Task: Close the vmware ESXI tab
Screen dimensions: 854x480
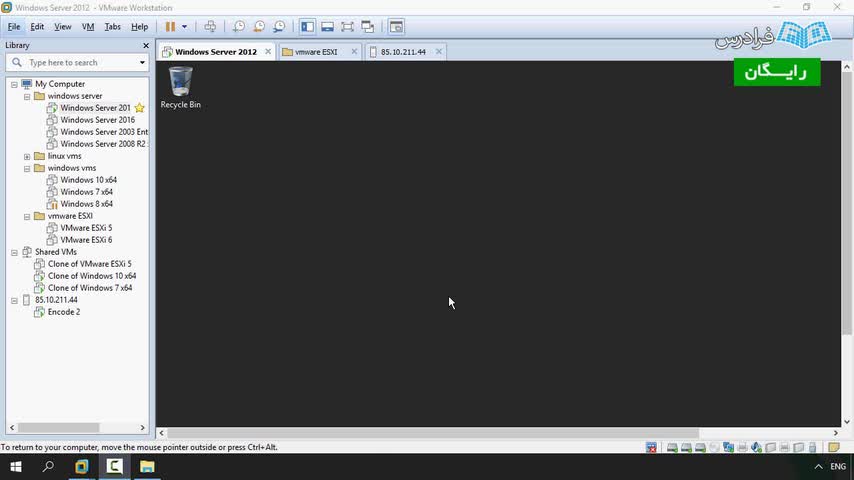Action: click(354, 51)
